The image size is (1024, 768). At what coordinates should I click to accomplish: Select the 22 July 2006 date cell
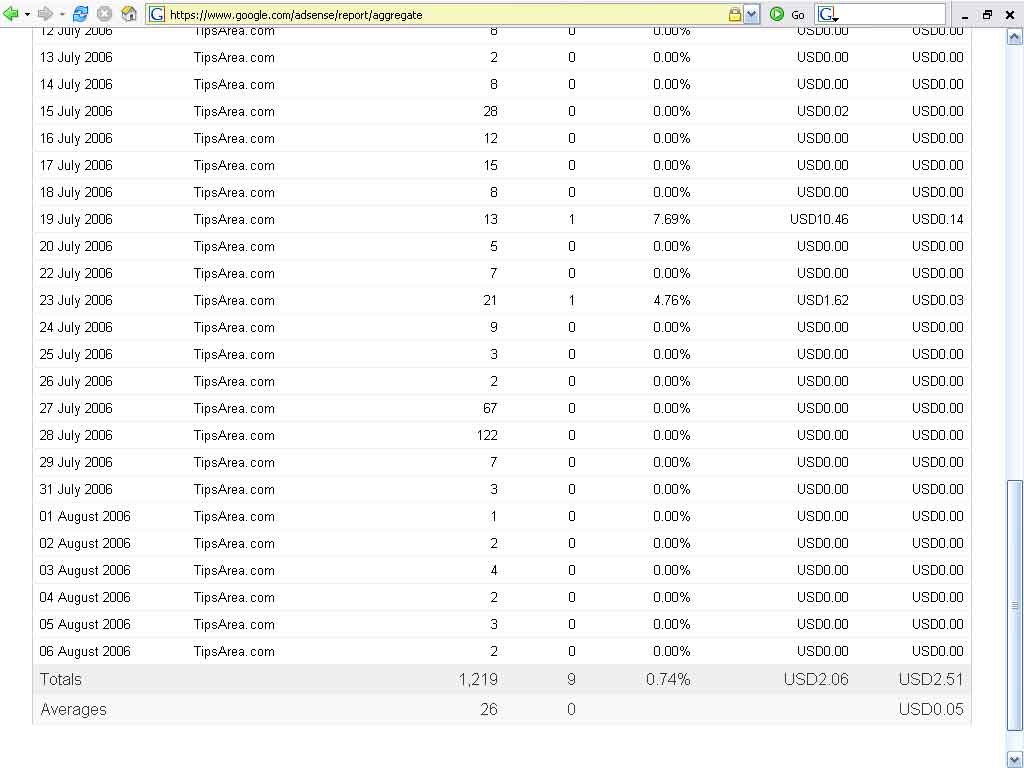pos(76,274)
